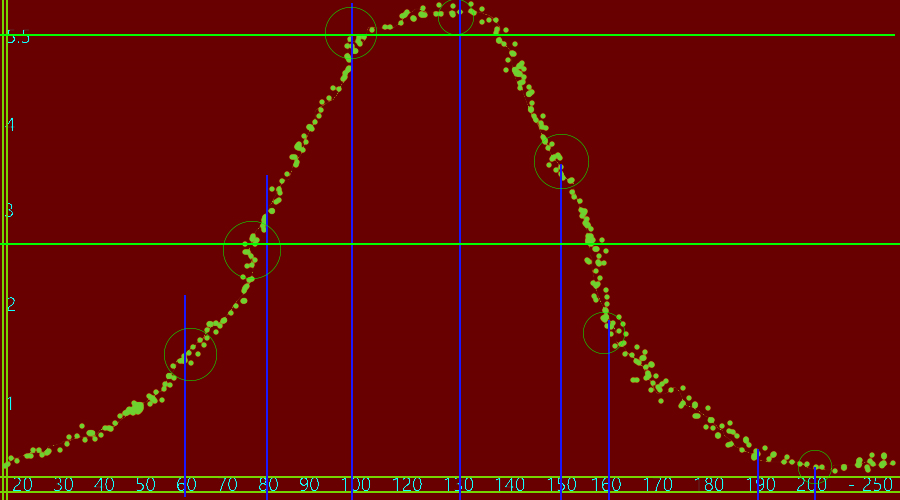Select the y-axis value 3
900x500 pixels.
[x=9, y=211]
